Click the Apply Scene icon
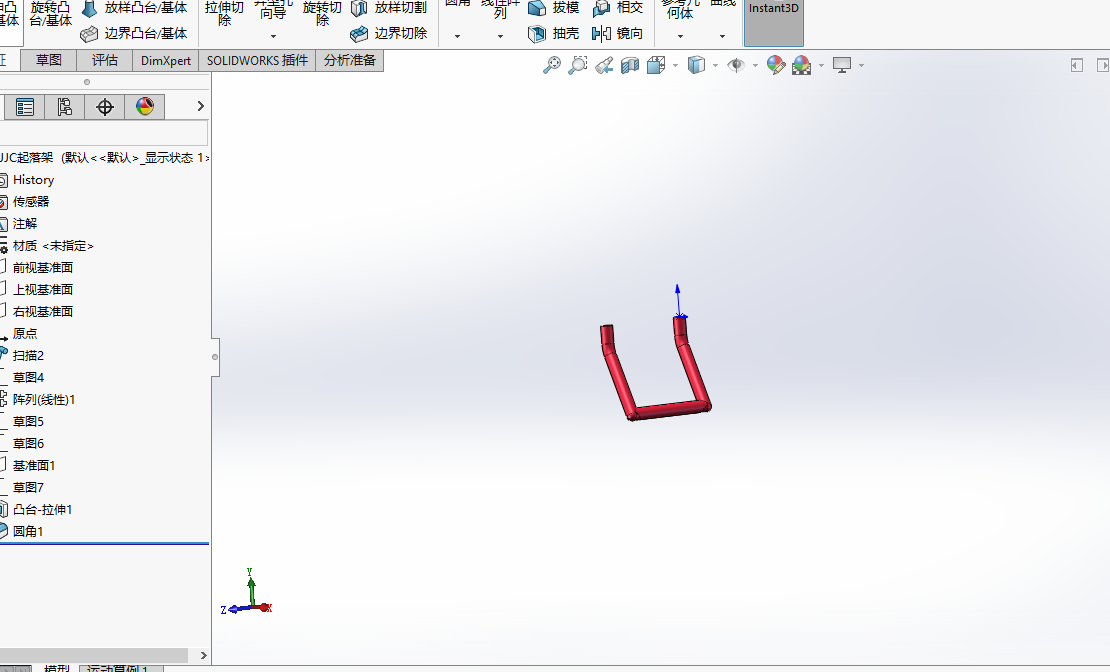The image size is (1110, 672). click(x=801, y=65)
